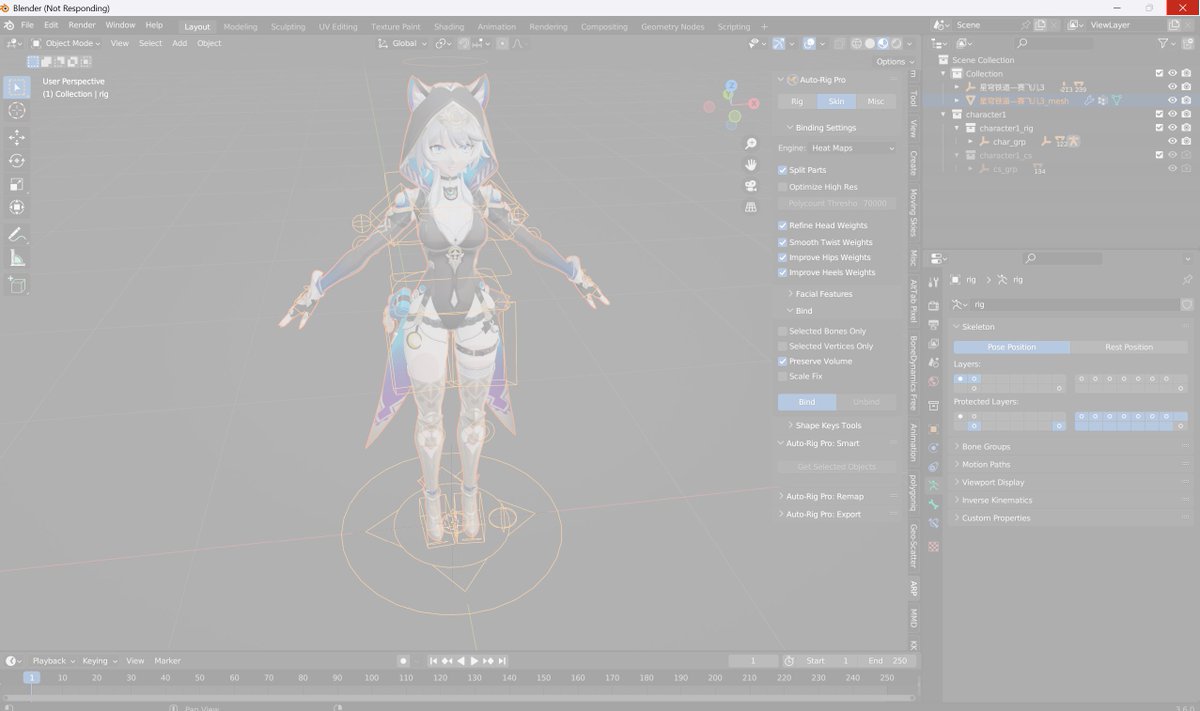The height and width of the screenshot is (711, 1200).
Task: Switch to wireframe viewport shading
Action: 857,43
